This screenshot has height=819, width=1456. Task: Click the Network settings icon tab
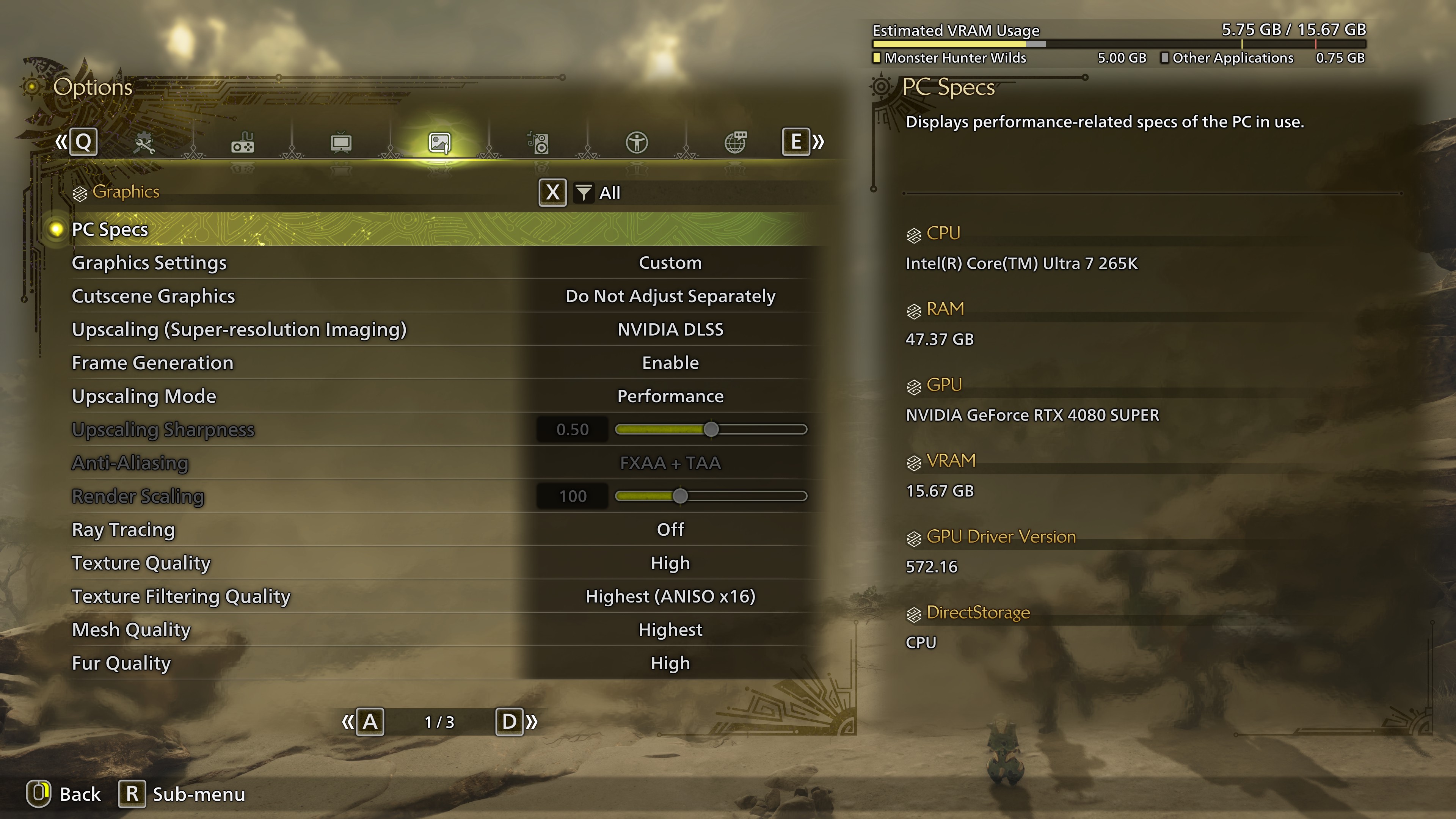[737, 141]
